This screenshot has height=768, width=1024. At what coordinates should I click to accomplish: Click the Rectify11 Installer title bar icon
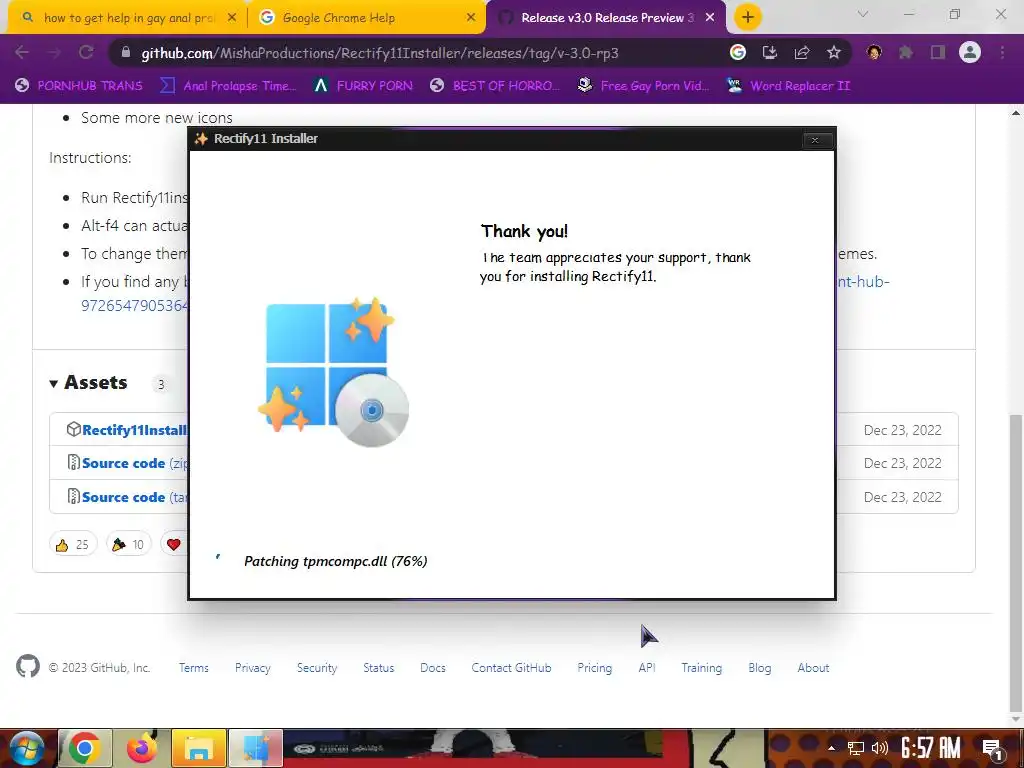click(201, 138)
